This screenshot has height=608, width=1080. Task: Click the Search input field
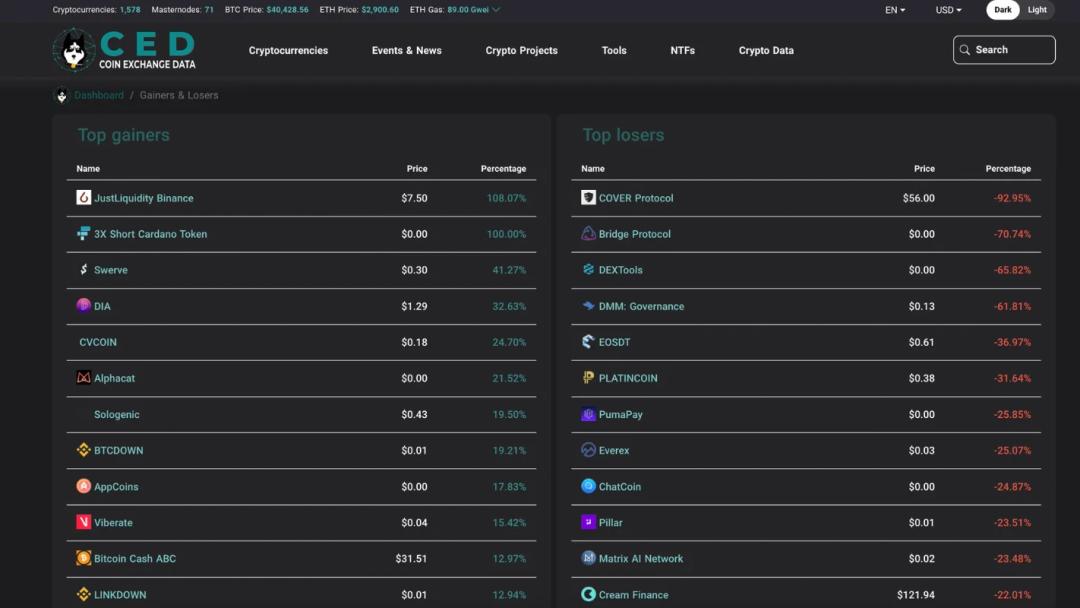tap(1004, 50)
